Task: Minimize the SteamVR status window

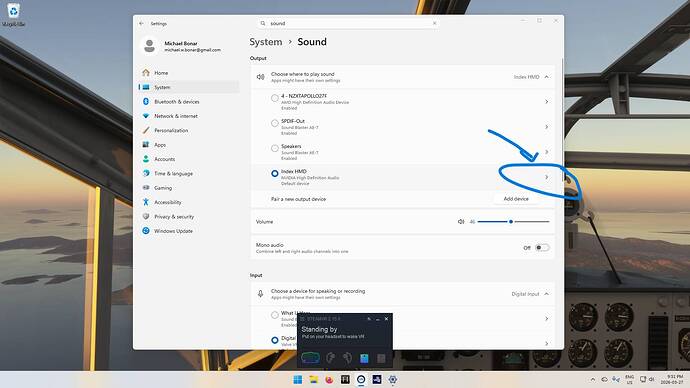Action: click(x=378, y=318)
